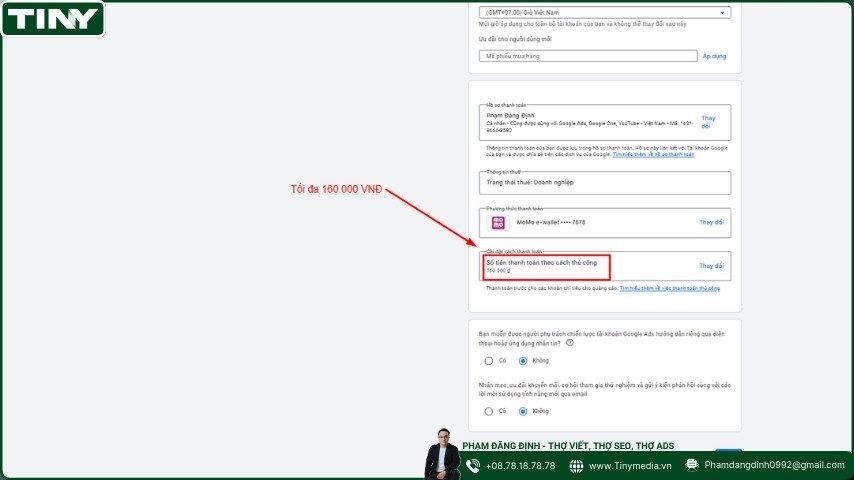The image size is (854, 480).
Task: Click the Áp dụng link
Action: coord(714,56)
